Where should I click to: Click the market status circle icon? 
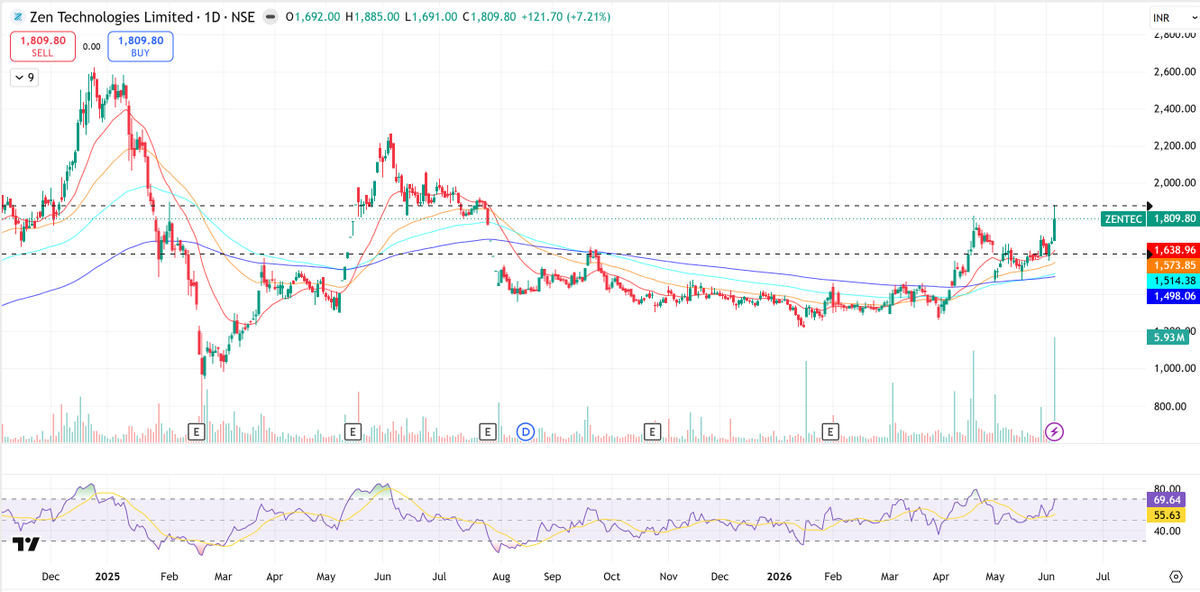point(270,17)
